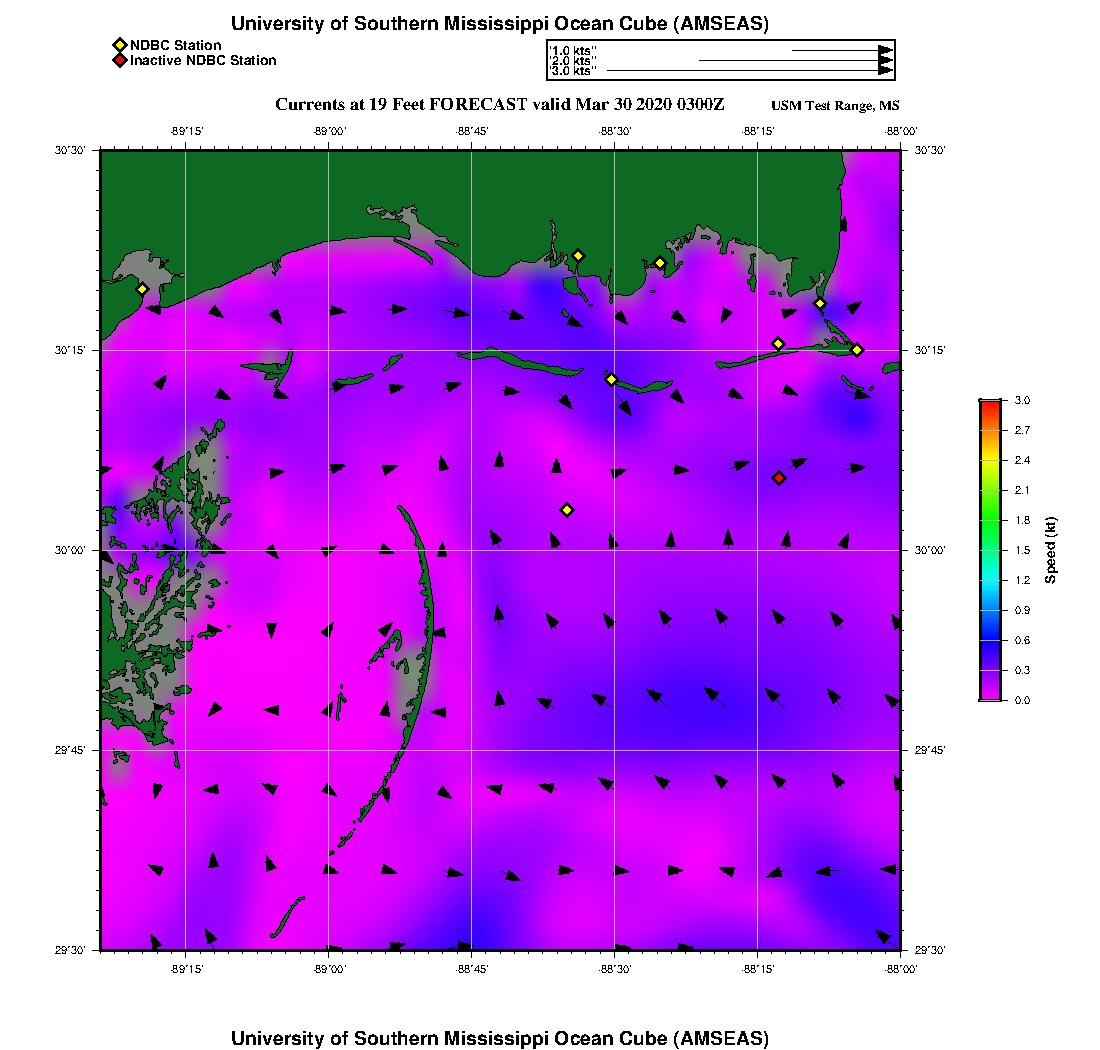Viewport: 1100px width, 1050px height.
Task: Click the 'NDBC Station' legend label
Action: tap(176, 45)
